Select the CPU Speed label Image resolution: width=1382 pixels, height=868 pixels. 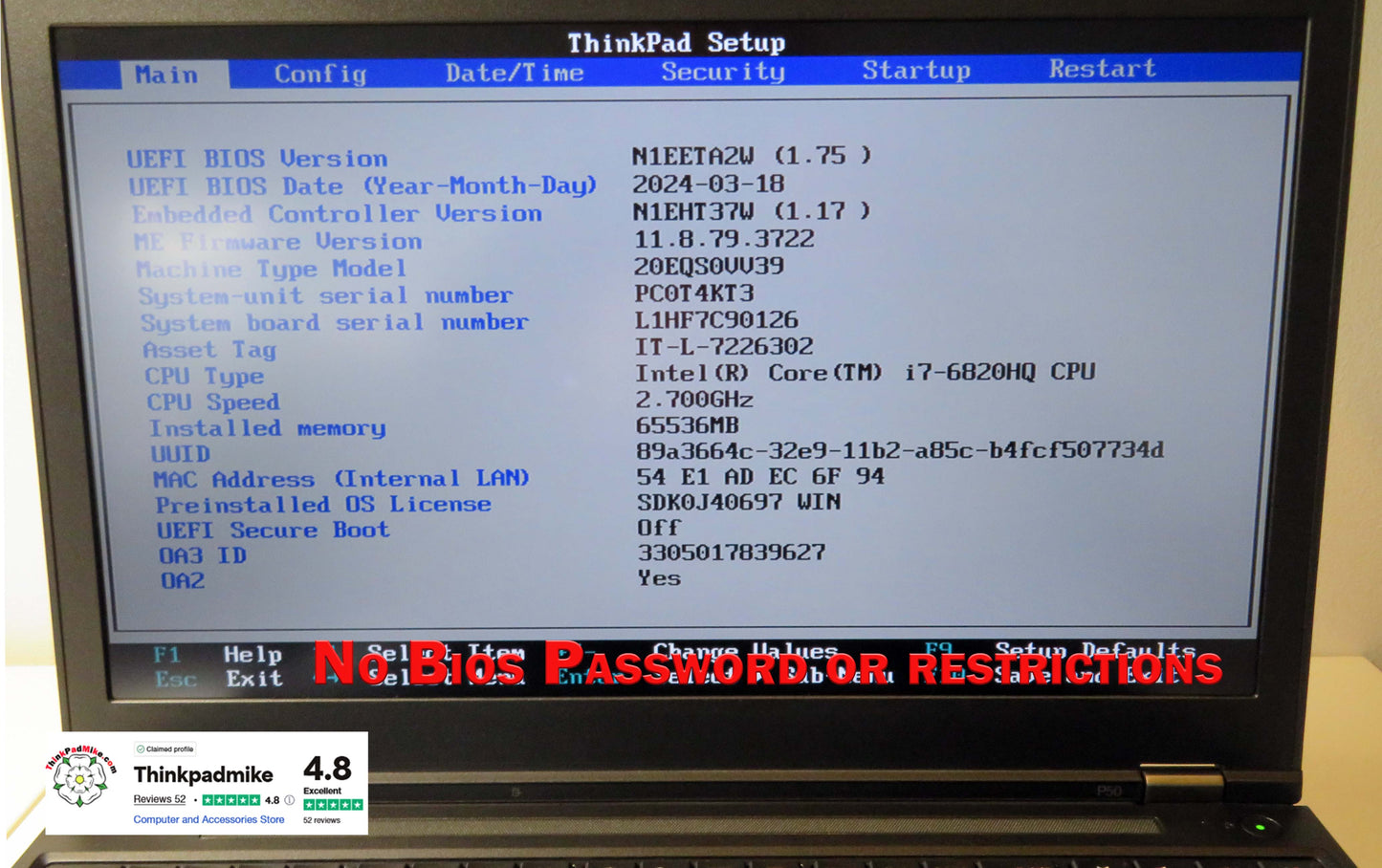coord(213,401)
